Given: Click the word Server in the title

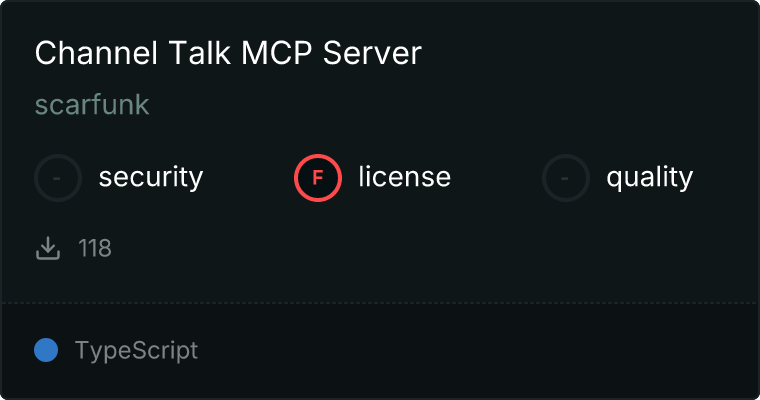Looking at the screenshot, I should [372, 52].
